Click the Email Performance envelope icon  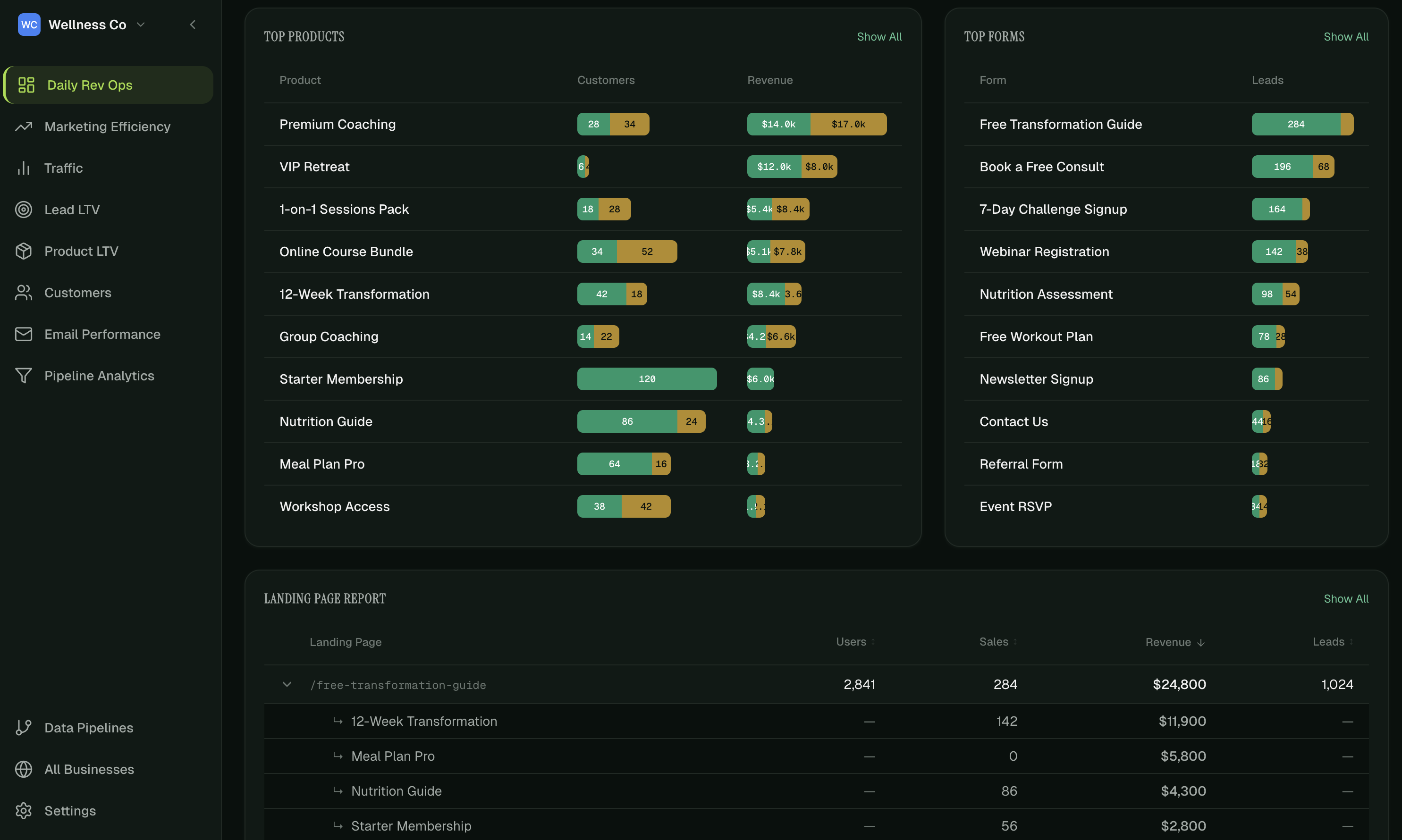coord(23,334)
